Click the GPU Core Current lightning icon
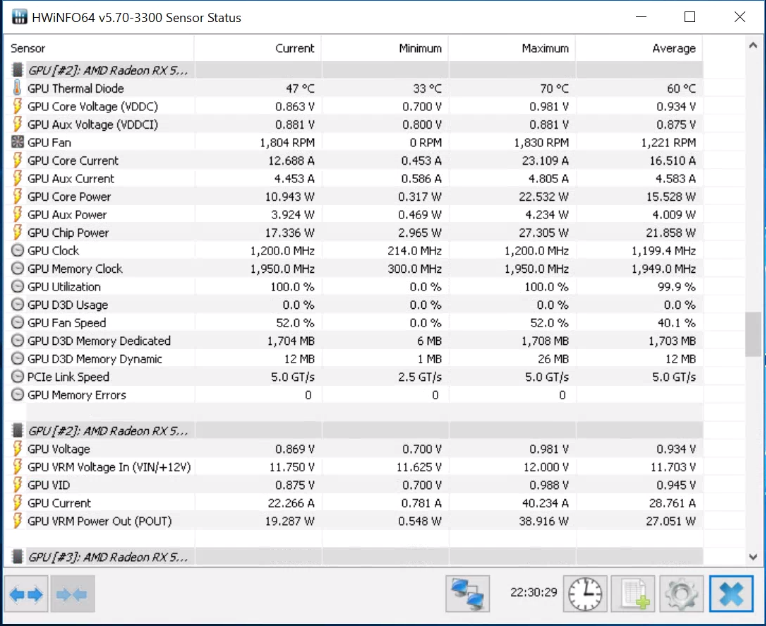 pyautogui.click(x=17, y=160)
